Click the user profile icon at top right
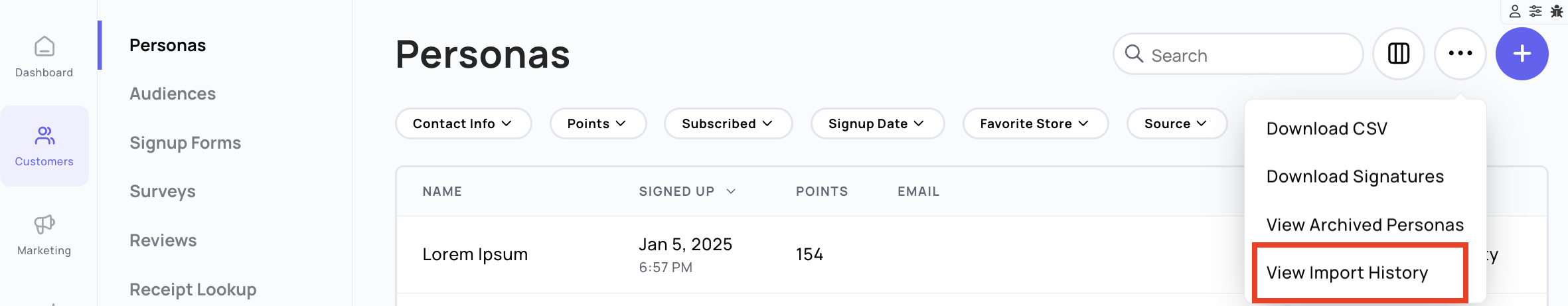The height and width of the screenshot is (306, 1568). click(1515, 11)
